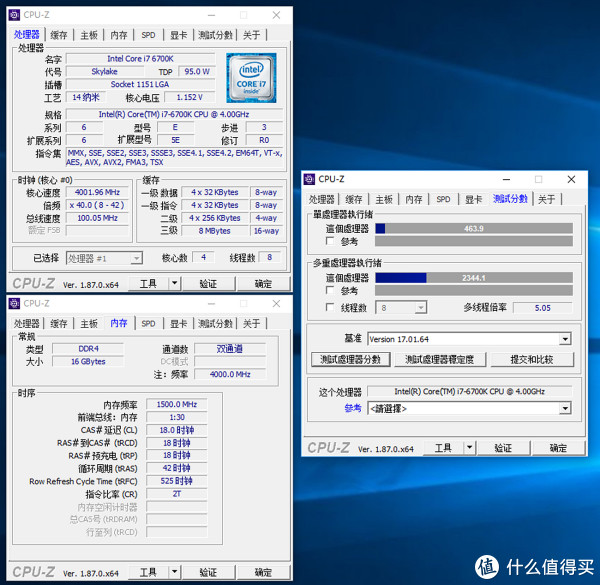The width and height of the screenshot is (600, 585).
Task: Click 工具 button in benchmark window
Action: [x=443, y=448]
